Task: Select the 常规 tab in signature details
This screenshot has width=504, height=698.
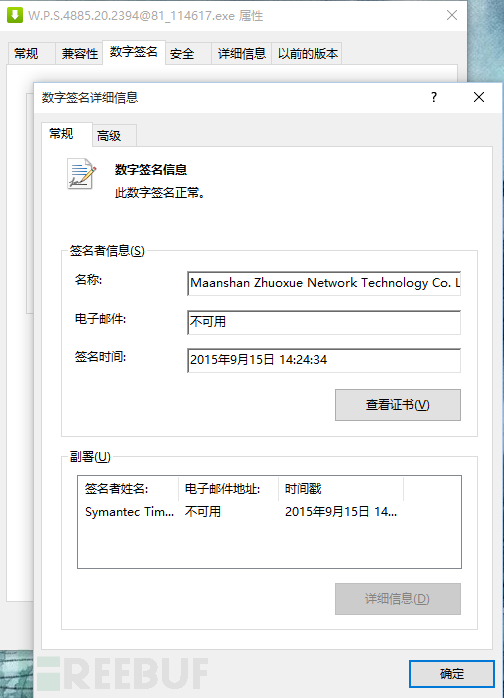Action: click(x=61, y=134)
